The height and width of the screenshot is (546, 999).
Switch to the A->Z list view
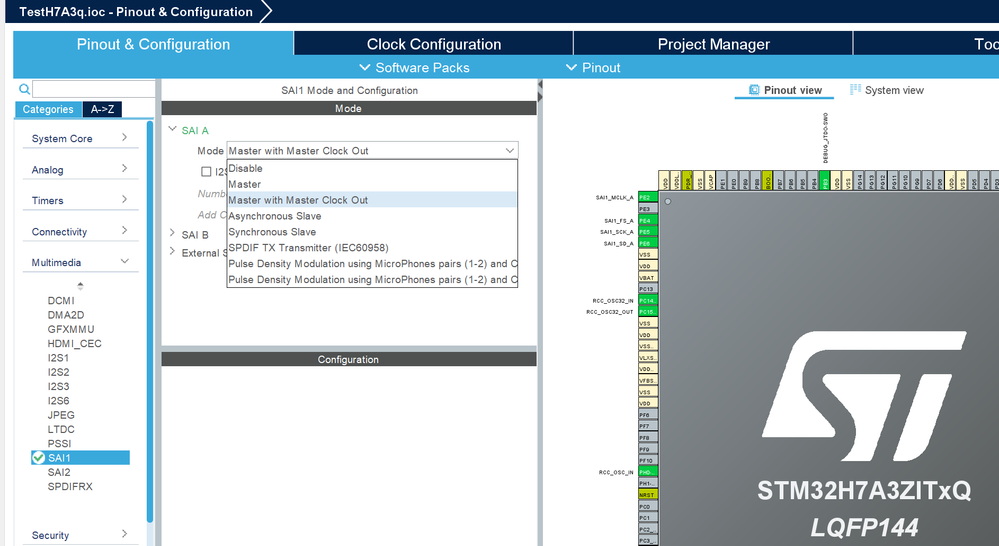point(102,110)
